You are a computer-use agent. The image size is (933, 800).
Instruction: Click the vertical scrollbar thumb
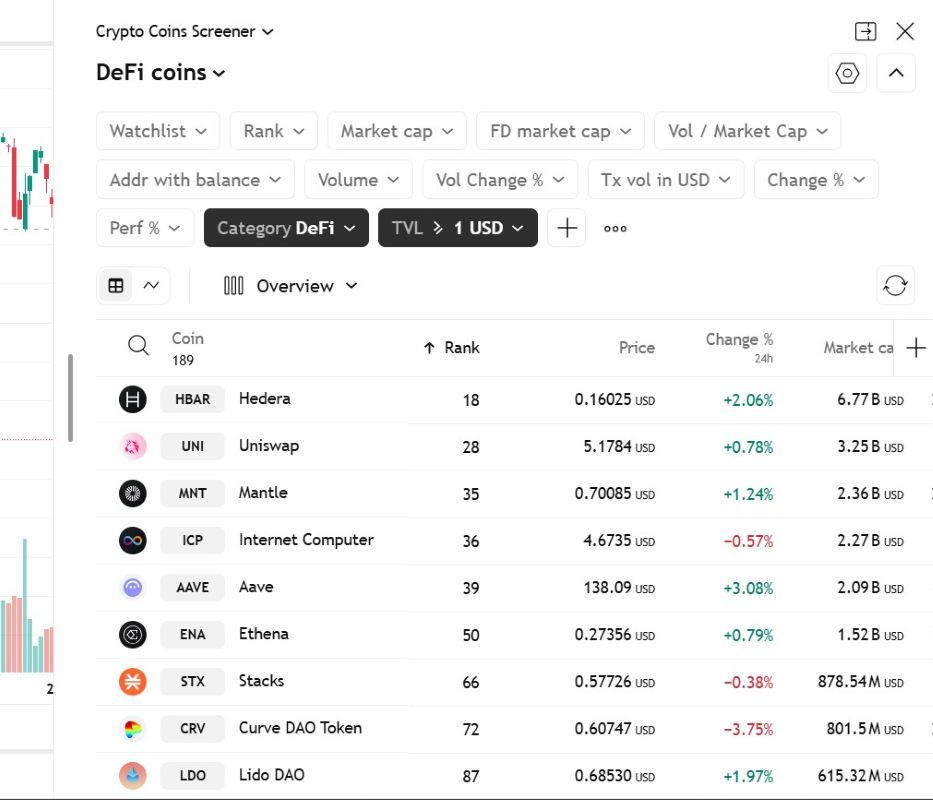tap(70, 398)
